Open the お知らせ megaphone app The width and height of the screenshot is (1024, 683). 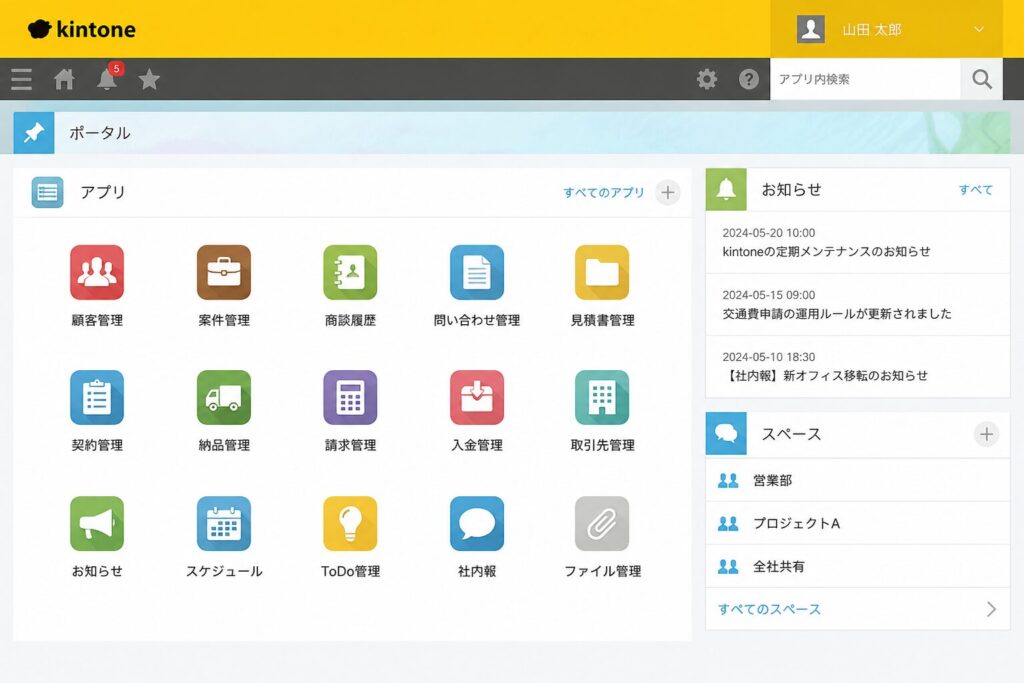pos(97,524)
